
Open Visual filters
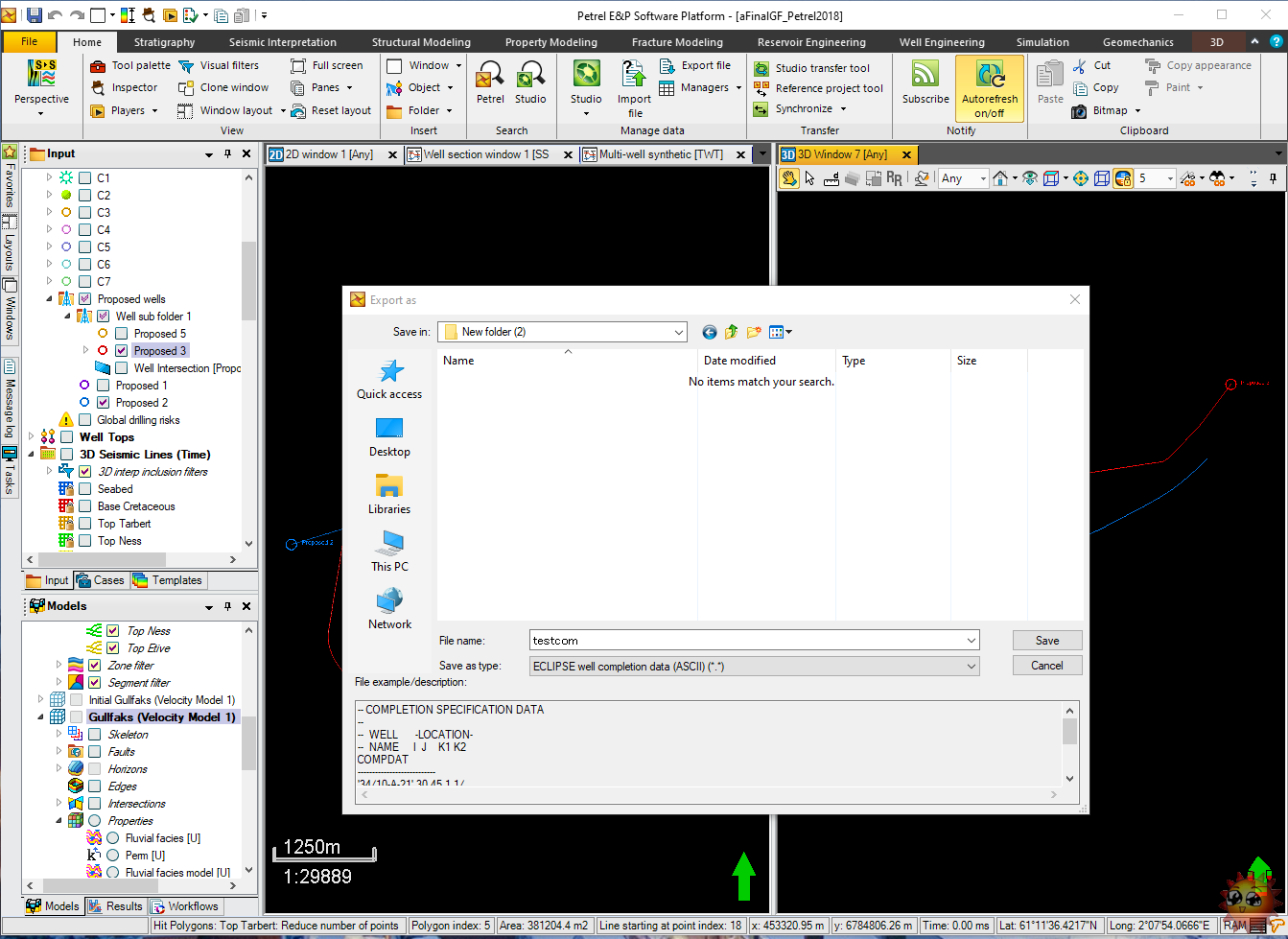click(219, 65)
